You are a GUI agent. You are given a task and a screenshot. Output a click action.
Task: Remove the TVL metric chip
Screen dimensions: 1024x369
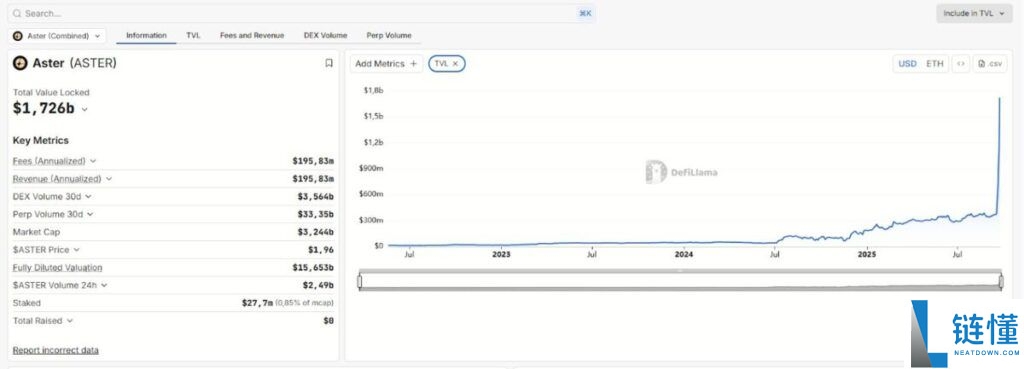[455, 63]
